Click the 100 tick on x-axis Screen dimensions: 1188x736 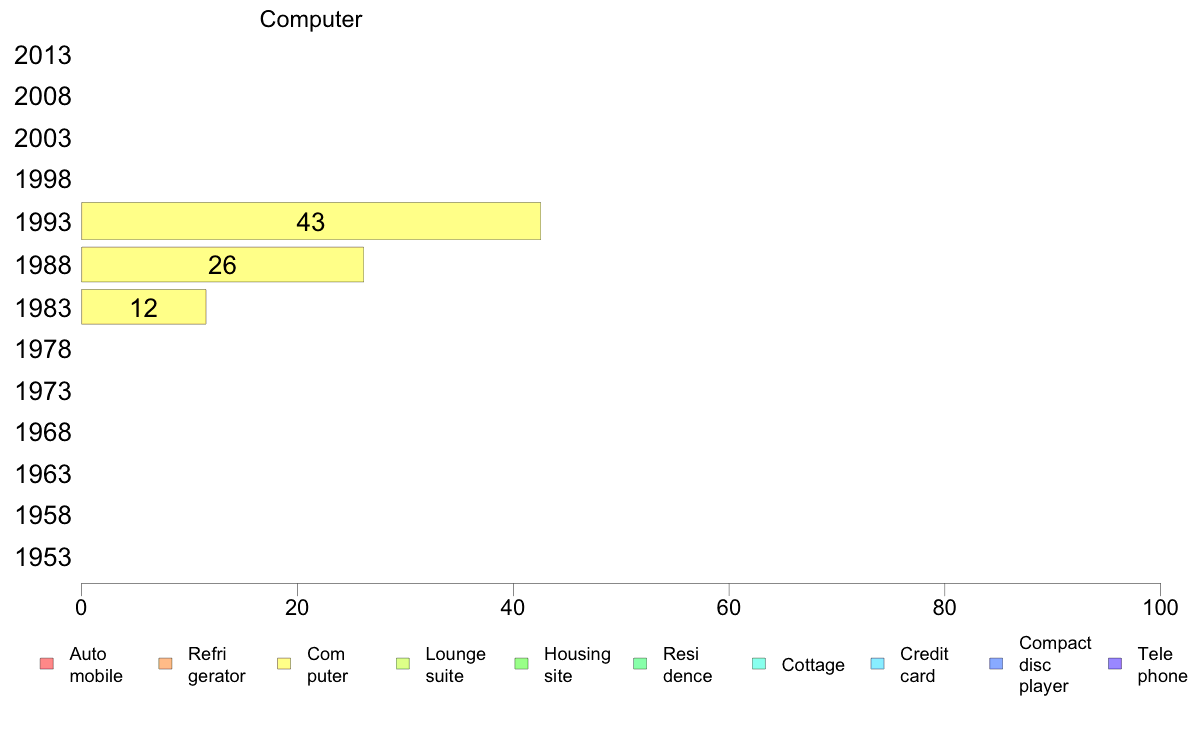click(1160, 607)
